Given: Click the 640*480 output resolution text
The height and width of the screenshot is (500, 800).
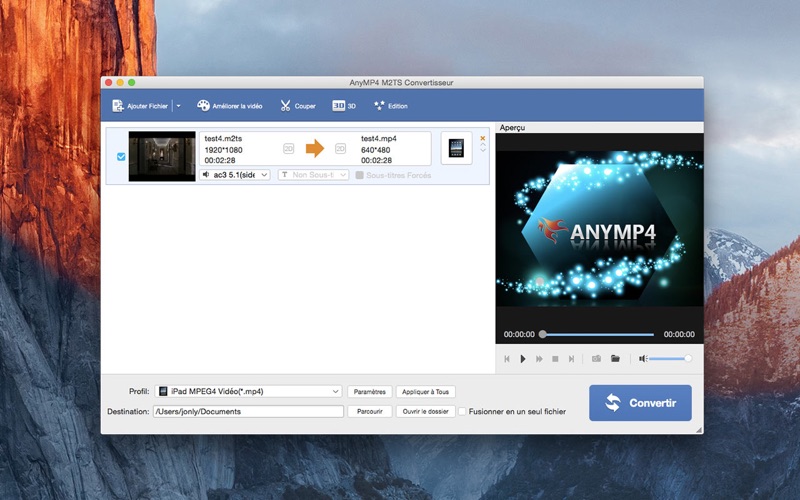Looking at the screenshot, I should pos(375,150).
